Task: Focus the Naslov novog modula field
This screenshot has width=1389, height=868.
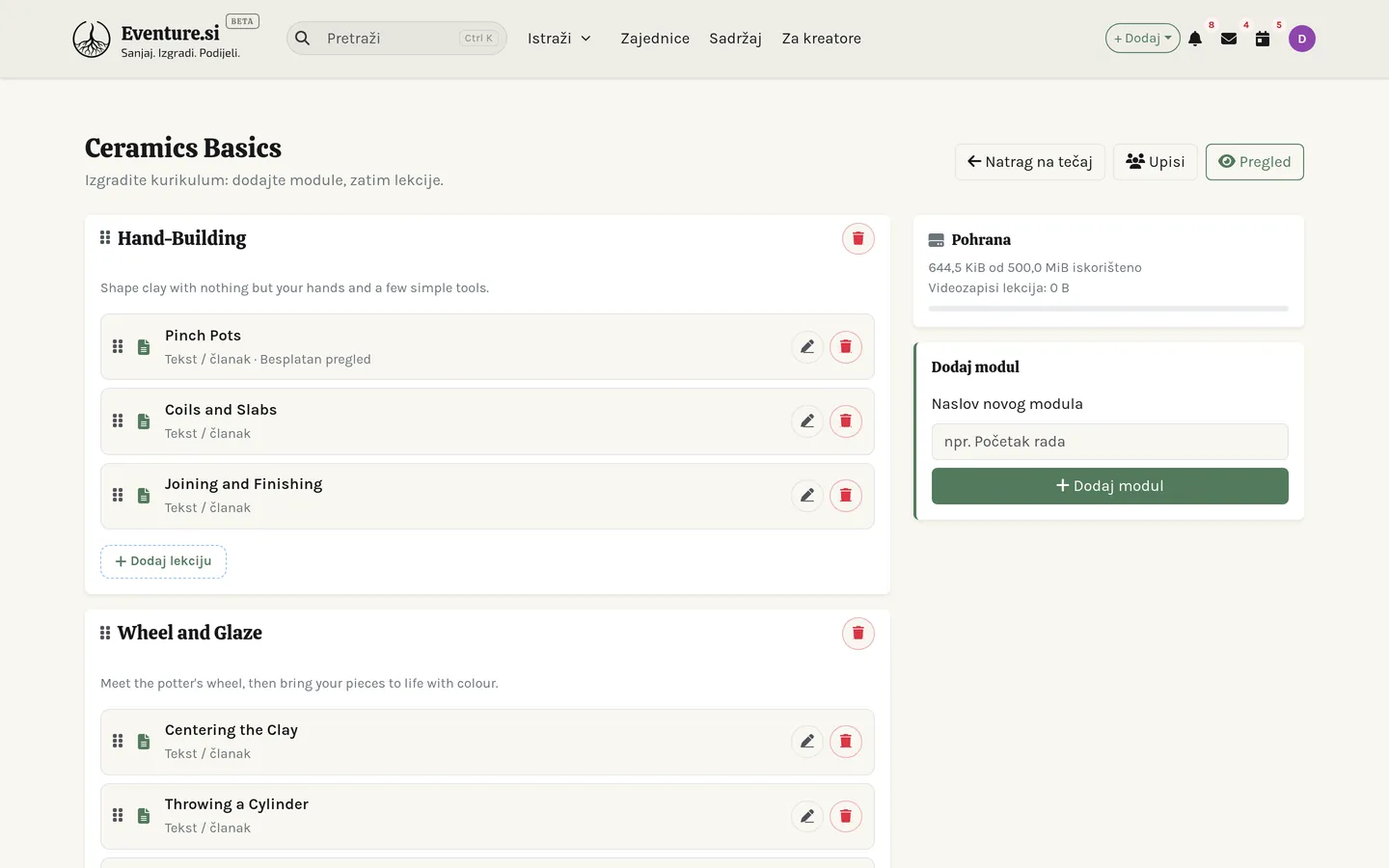Action: tap(1110, 442)
